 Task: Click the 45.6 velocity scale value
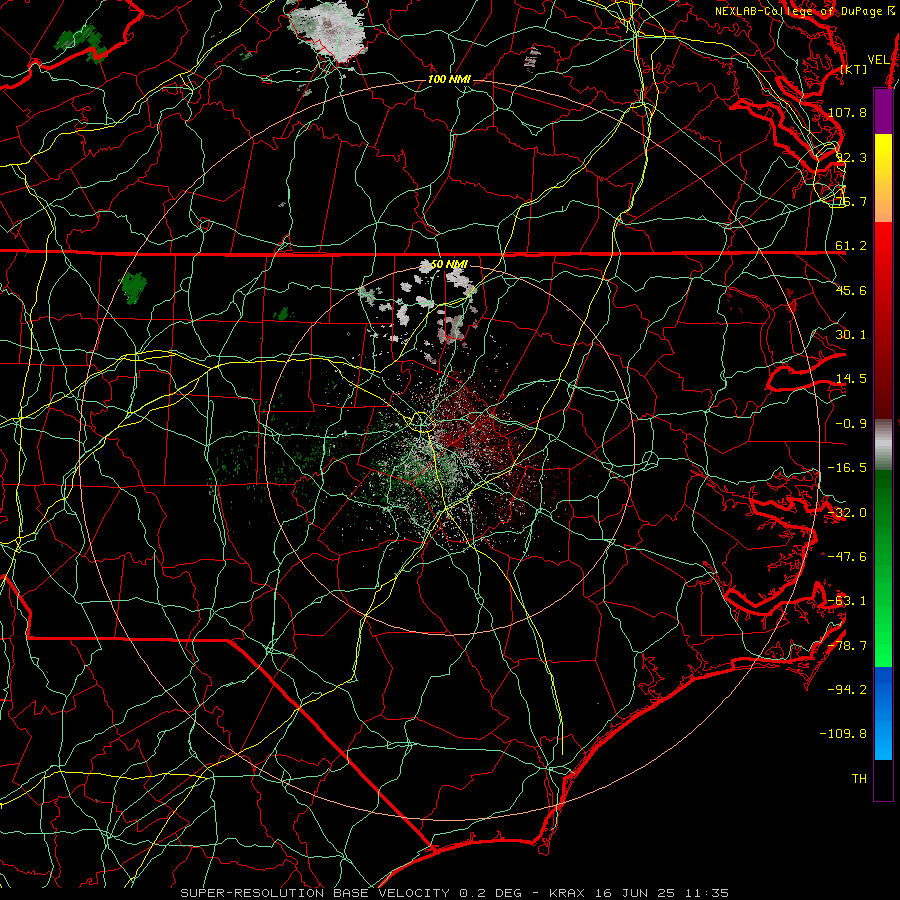(851, 290)
